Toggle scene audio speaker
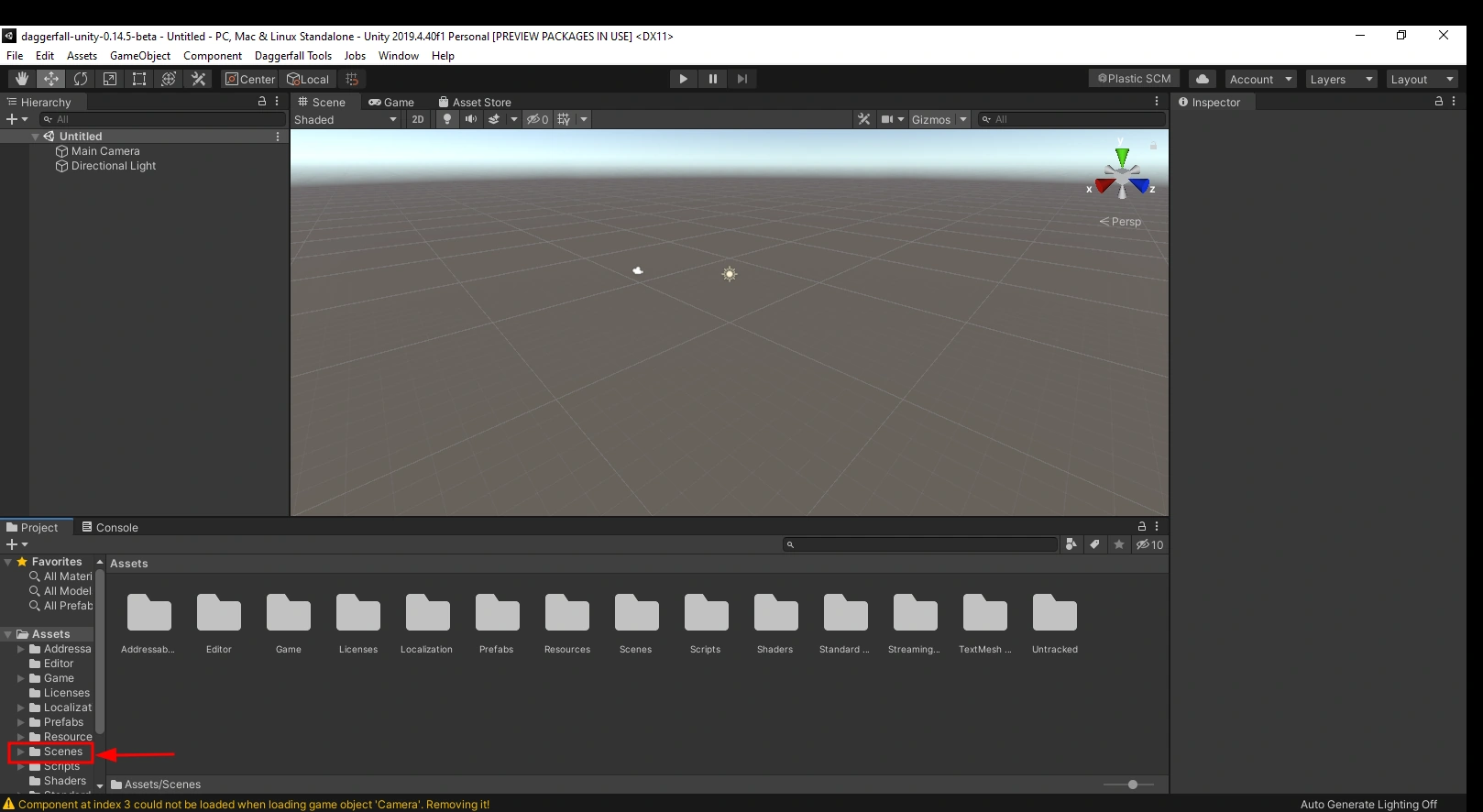The width and height of the screenshot is (1483, 812). [x=471, y=119]
